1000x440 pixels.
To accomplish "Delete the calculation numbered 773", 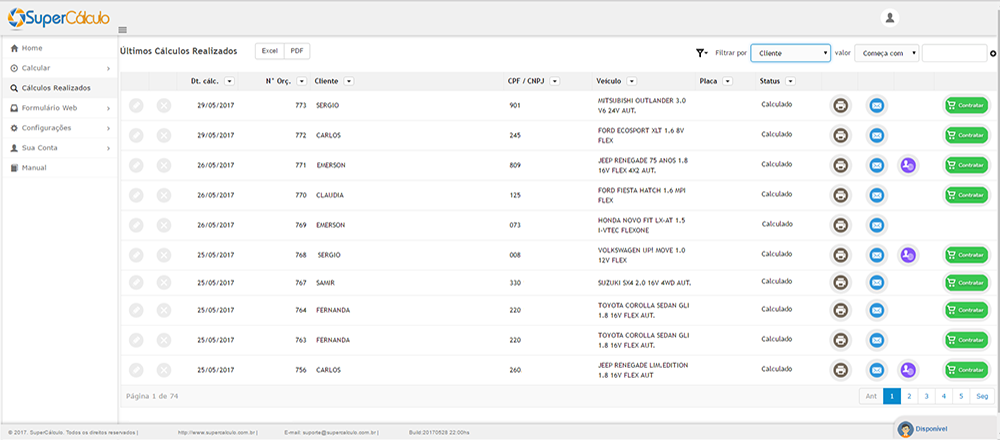I will [164, 105].
